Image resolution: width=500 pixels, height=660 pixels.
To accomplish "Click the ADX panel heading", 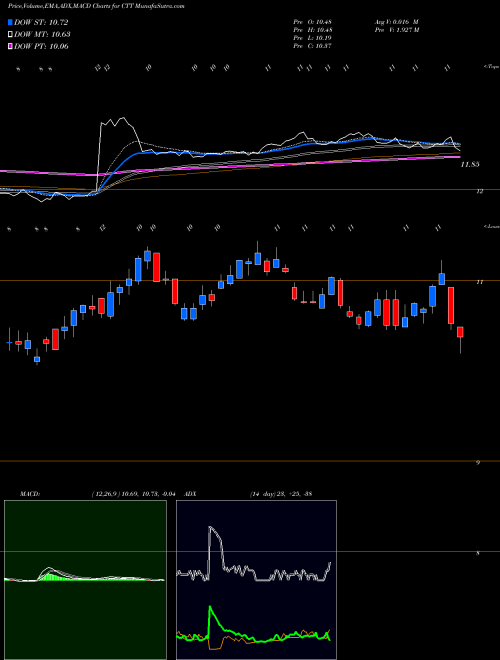I will [190, 494].
